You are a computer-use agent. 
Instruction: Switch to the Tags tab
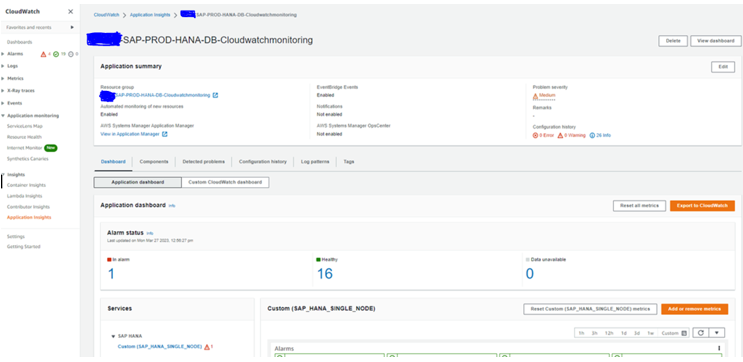point(349,162)
